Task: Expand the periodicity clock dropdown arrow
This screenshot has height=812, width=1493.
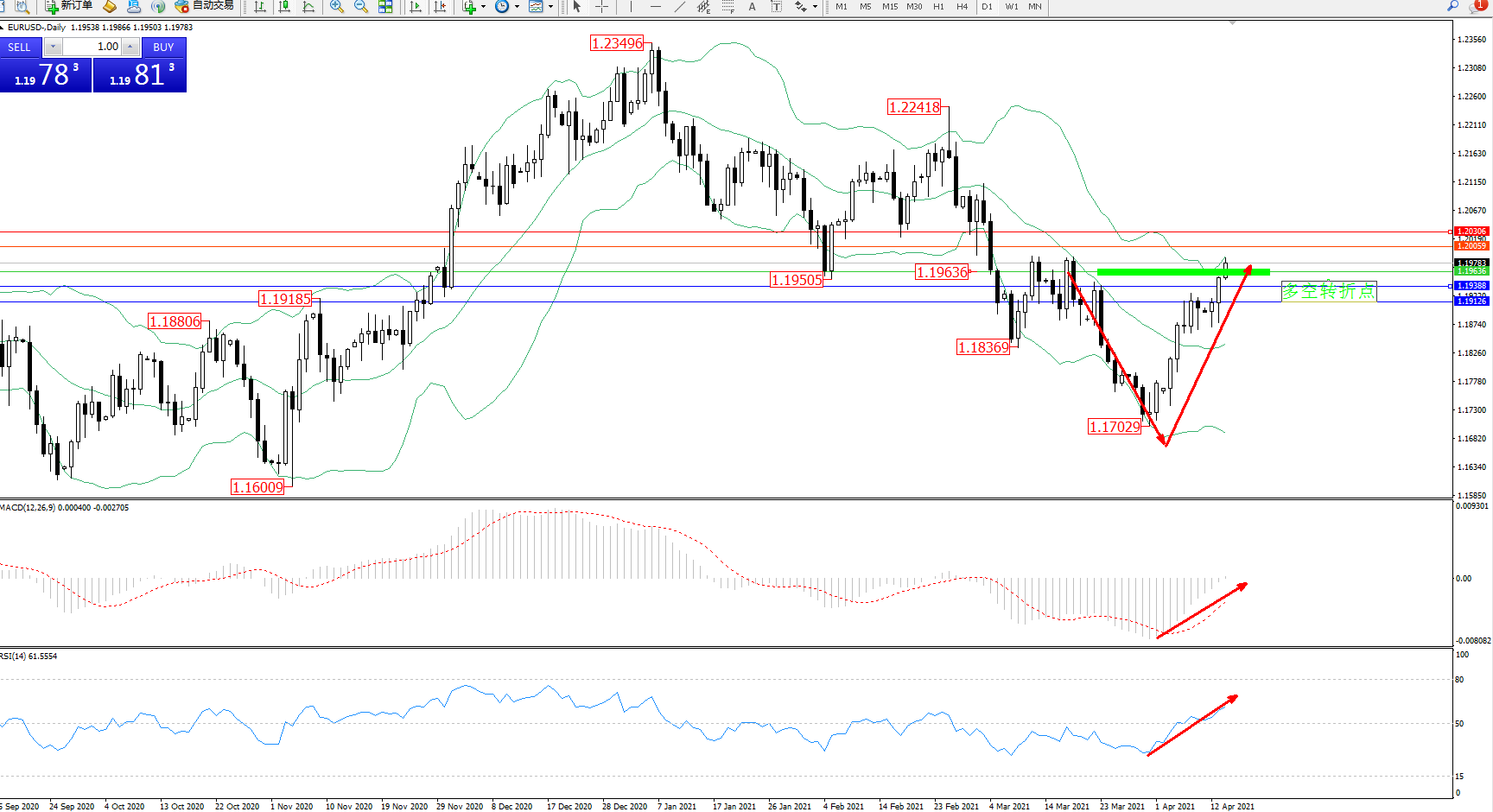Action: point(517,7)
